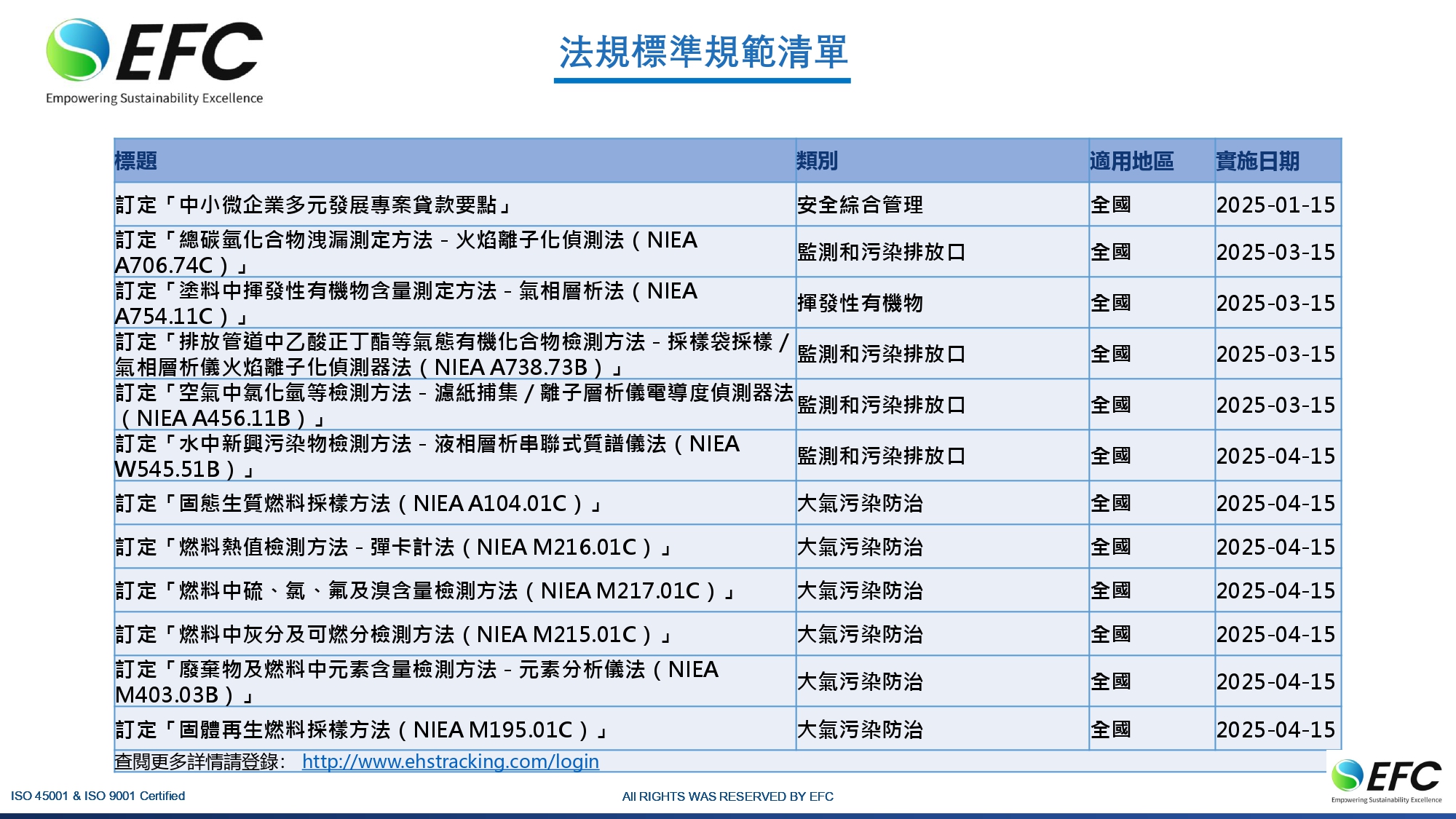Click the 查閱更多詳情請登錄 label
This screenshot has width=1456, height=819.
(199, 761)
